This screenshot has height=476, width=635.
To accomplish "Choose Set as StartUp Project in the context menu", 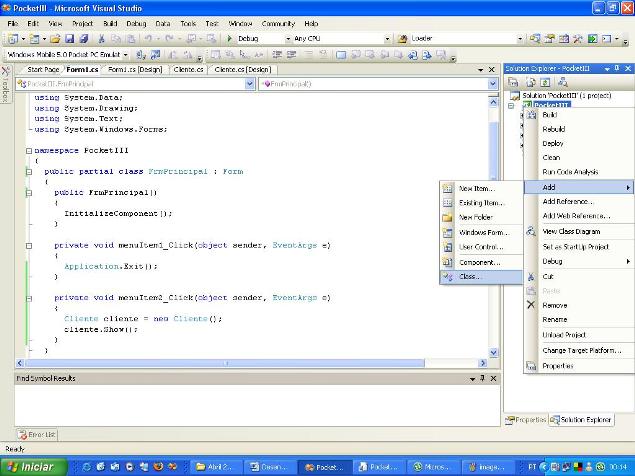I will [575, 247].
